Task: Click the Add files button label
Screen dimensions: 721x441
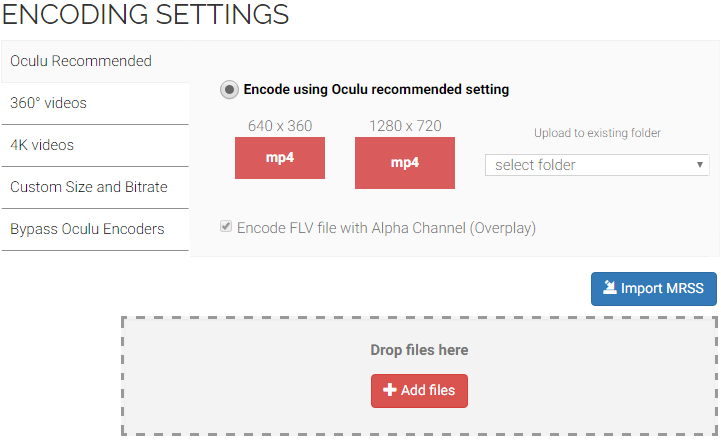Action: click(428, 390)
